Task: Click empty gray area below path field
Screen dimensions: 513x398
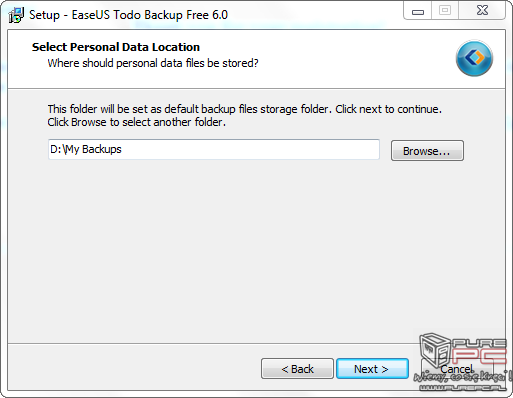Action: click(256, 250)
